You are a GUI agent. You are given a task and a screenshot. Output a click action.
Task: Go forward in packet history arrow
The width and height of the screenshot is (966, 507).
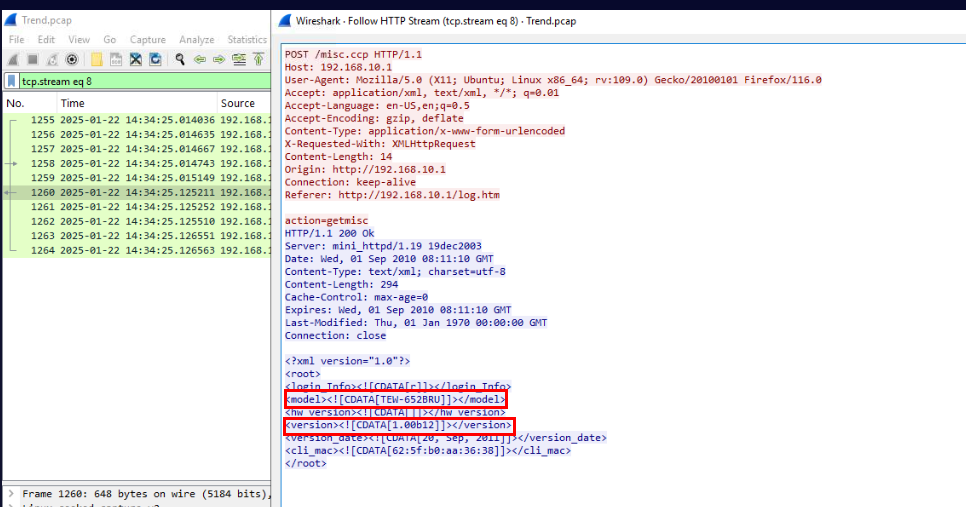[x=219, y=60]
